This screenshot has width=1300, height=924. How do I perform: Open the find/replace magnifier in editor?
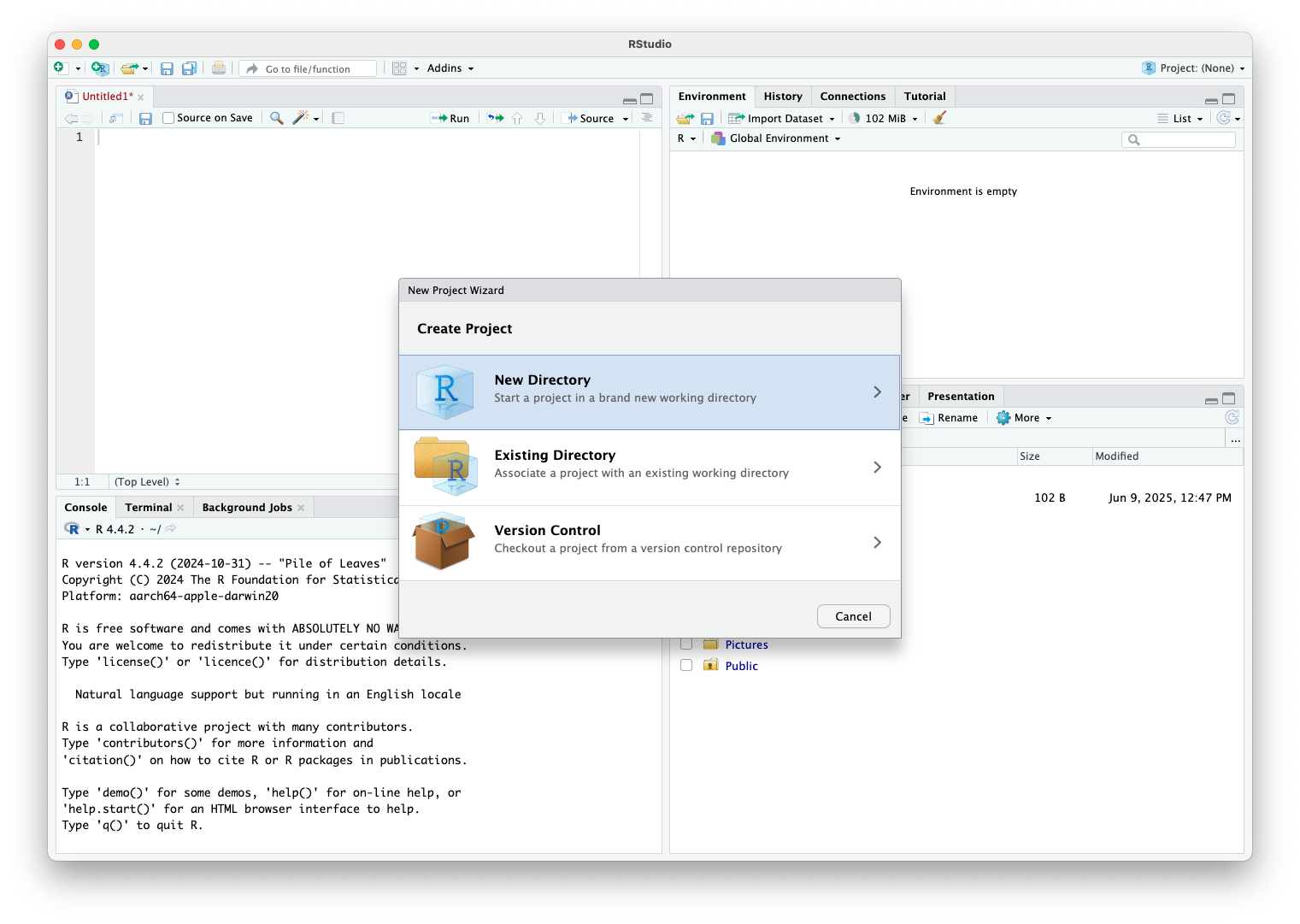[276, 118]
